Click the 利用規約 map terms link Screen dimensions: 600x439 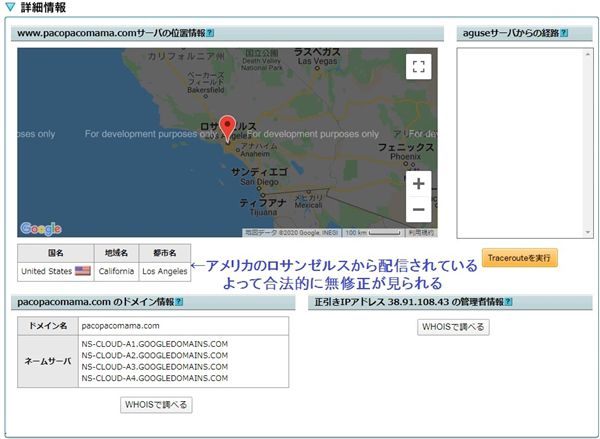click(x=421, y=233)
